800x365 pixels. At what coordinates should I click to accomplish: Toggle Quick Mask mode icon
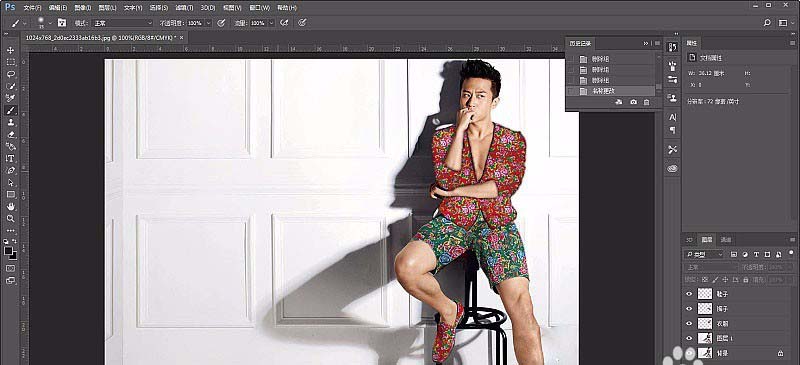[x=11, y=267]
